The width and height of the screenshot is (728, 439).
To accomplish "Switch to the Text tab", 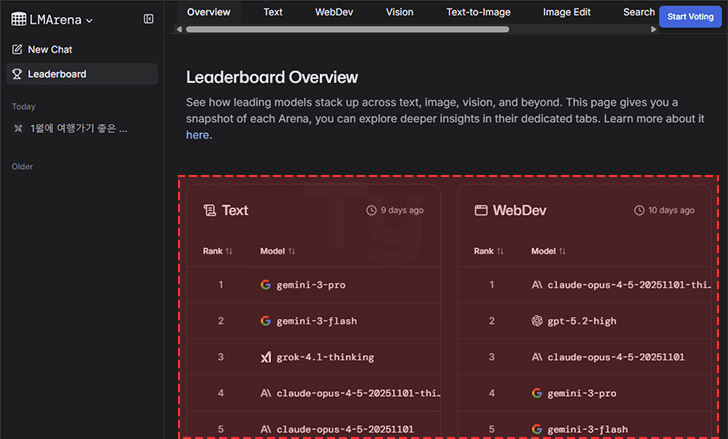I will [x=273, y=12].
